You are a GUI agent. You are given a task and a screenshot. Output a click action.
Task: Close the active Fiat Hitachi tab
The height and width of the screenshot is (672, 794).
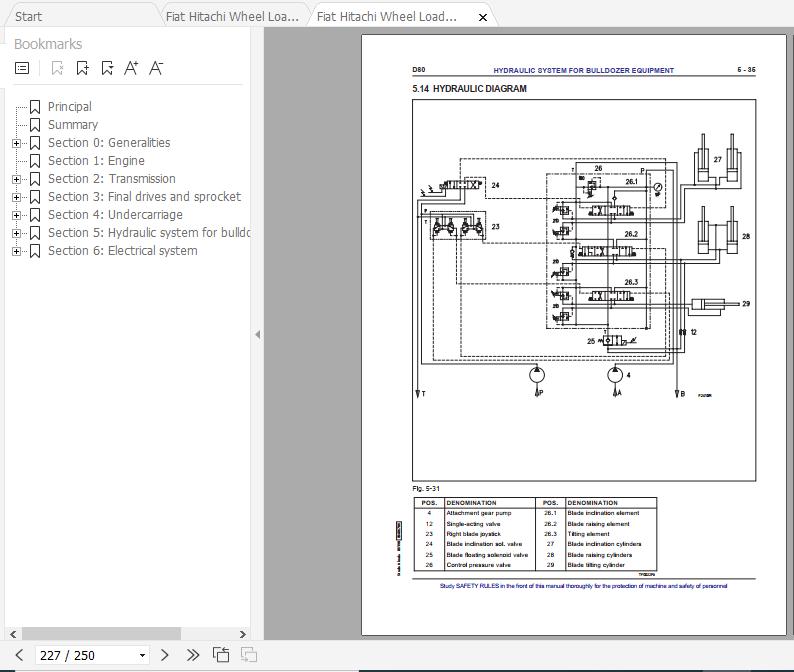[484, 17]
